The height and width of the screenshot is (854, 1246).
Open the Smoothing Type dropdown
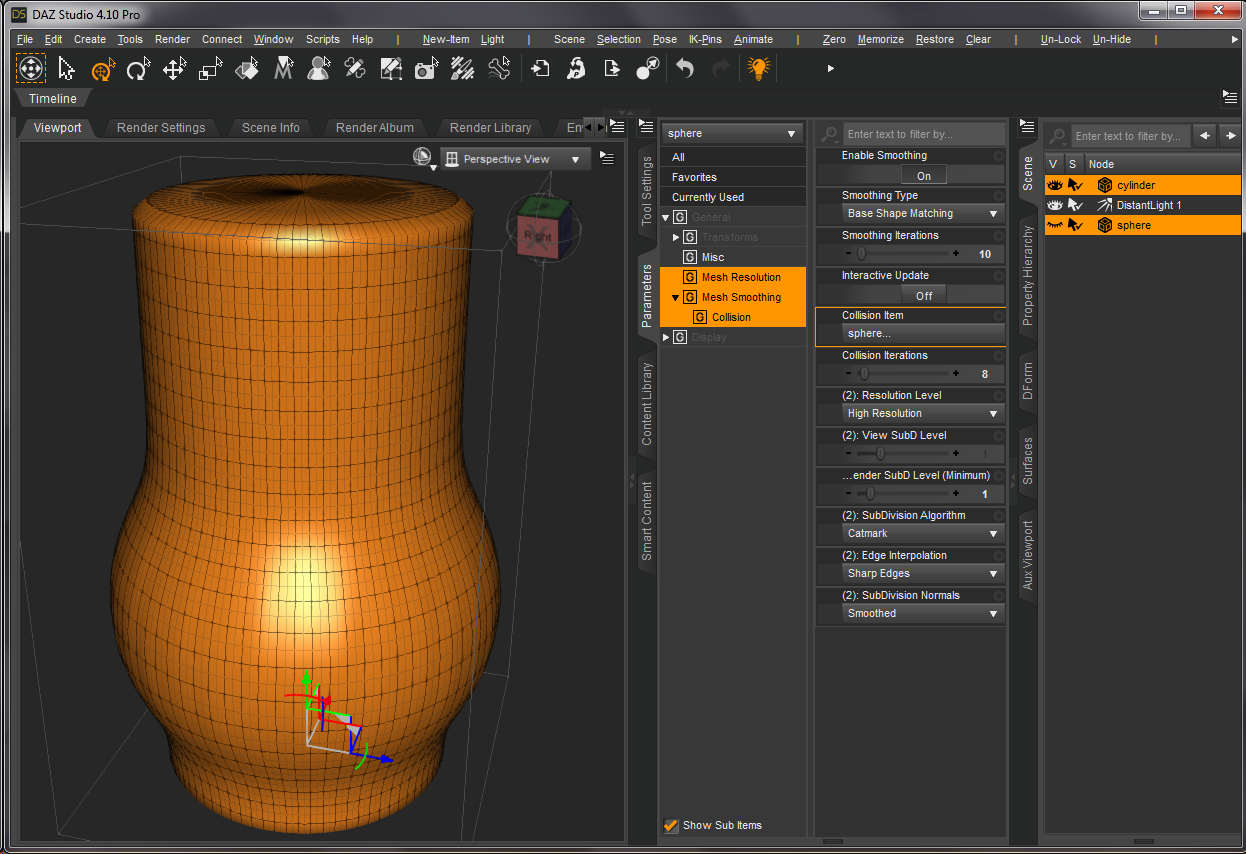coord(923,214)
